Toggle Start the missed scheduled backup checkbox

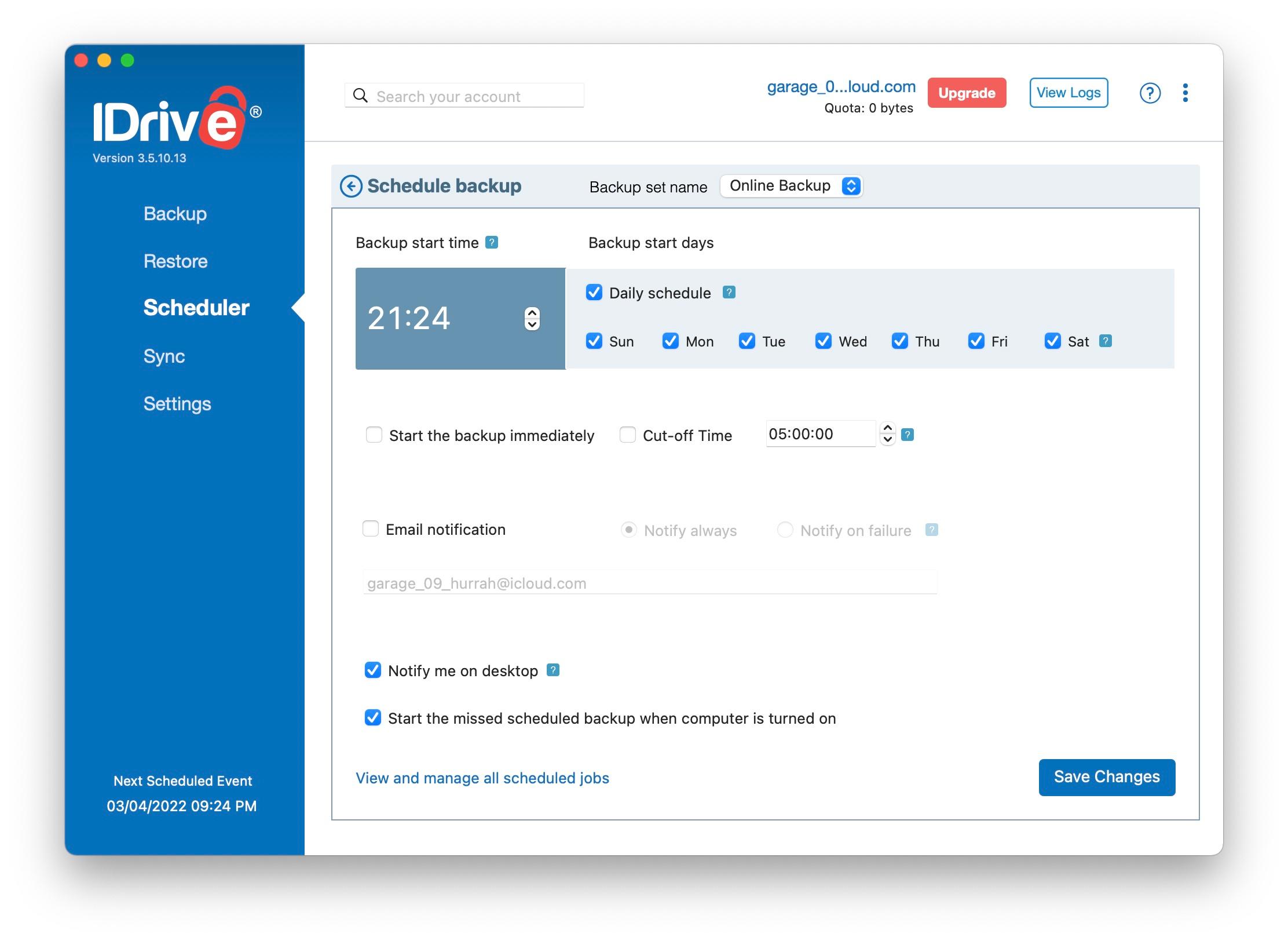pyautogui.click(x=373, y=717)
